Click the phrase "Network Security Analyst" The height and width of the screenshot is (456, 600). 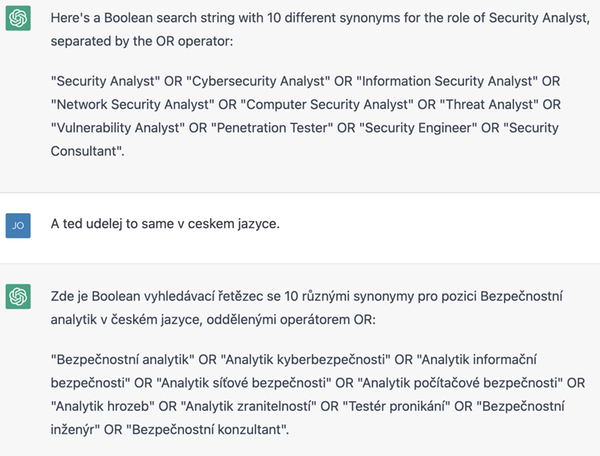tap(132, 104)
